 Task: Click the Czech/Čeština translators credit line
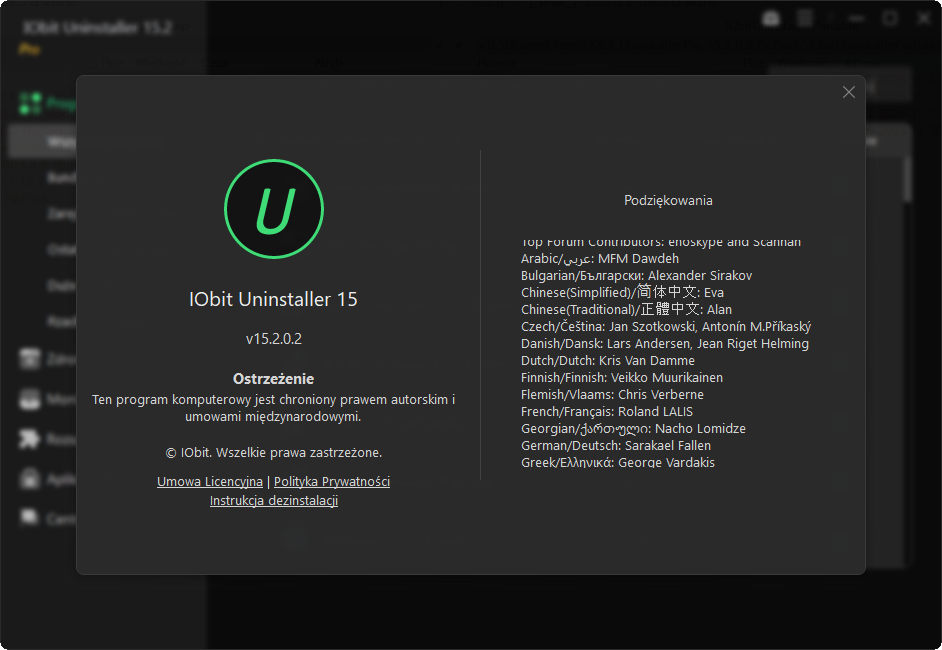666,327
